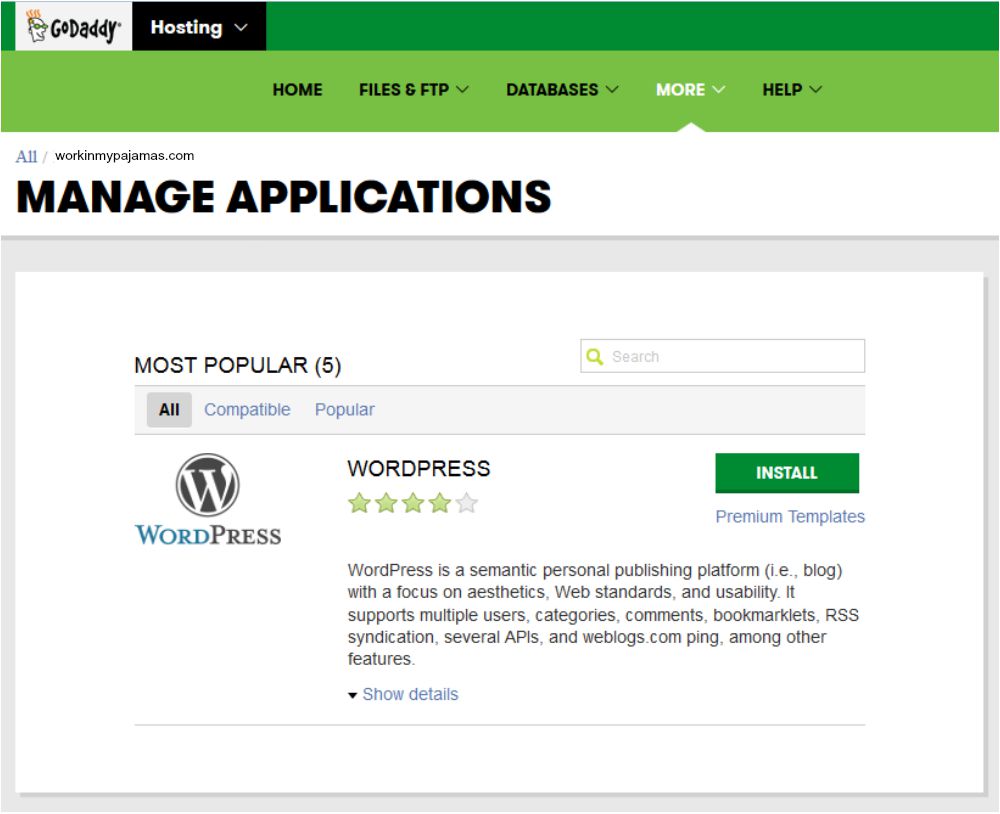Switch to the Popular filter tab
Image resolution: width=1000 pixels, height=814 pixels.
344,410
